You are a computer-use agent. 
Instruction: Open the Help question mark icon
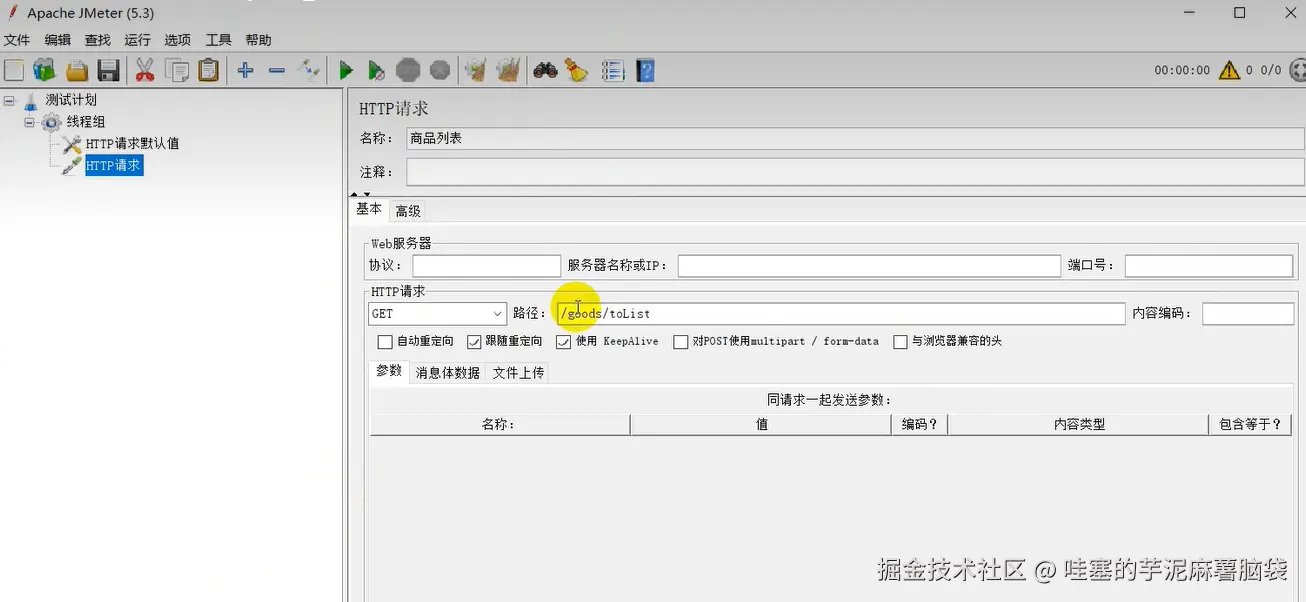pyautogui.click(x=645, y=70)
